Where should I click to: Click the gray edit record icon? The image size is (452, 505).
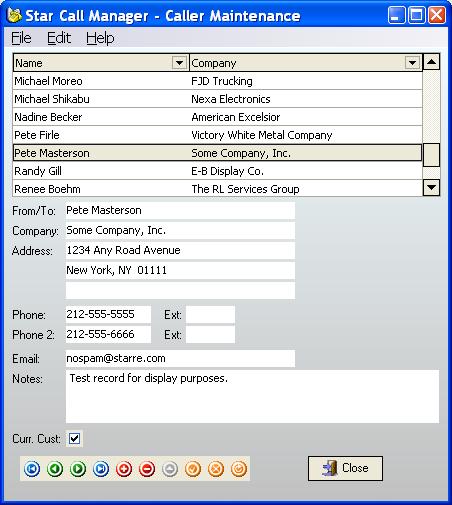[170, 469]
